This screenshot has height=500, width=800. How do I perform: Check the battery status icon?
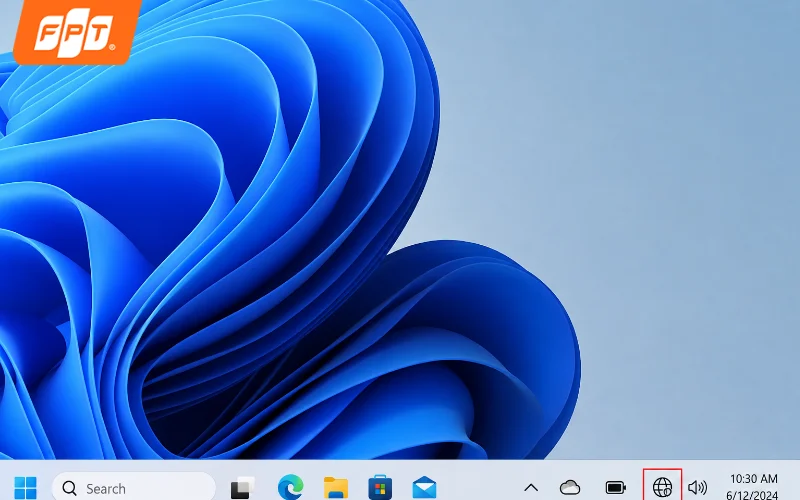point(616,488)
